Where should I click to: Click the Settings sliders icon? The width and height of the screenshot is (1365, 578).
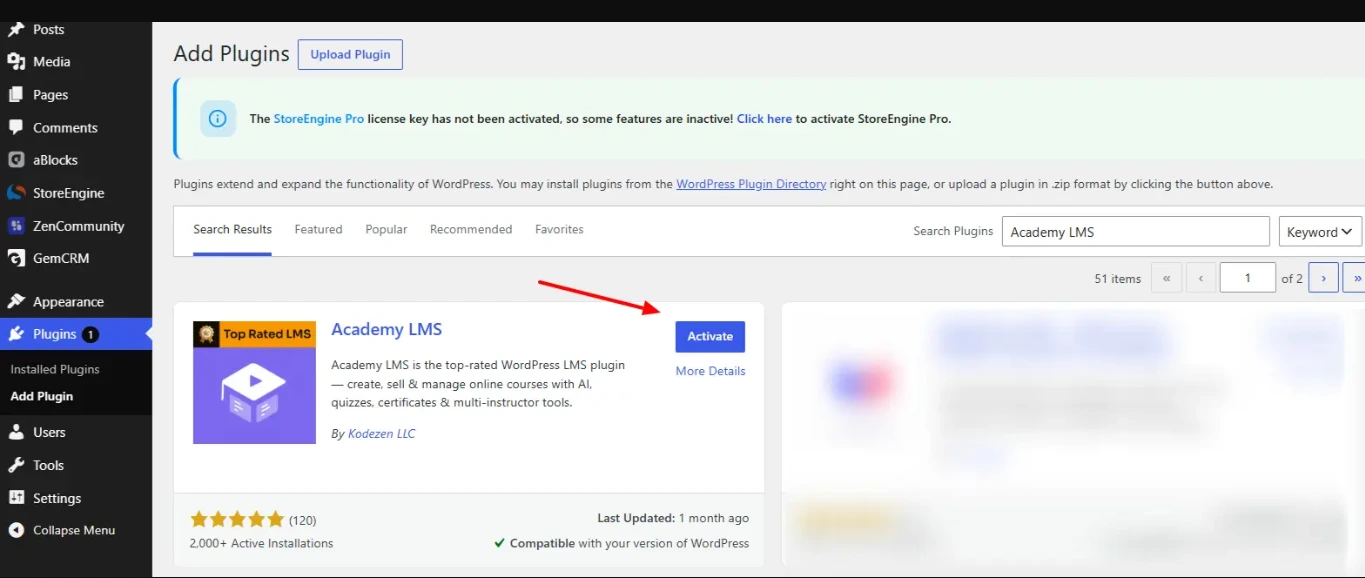coord(16,498)
